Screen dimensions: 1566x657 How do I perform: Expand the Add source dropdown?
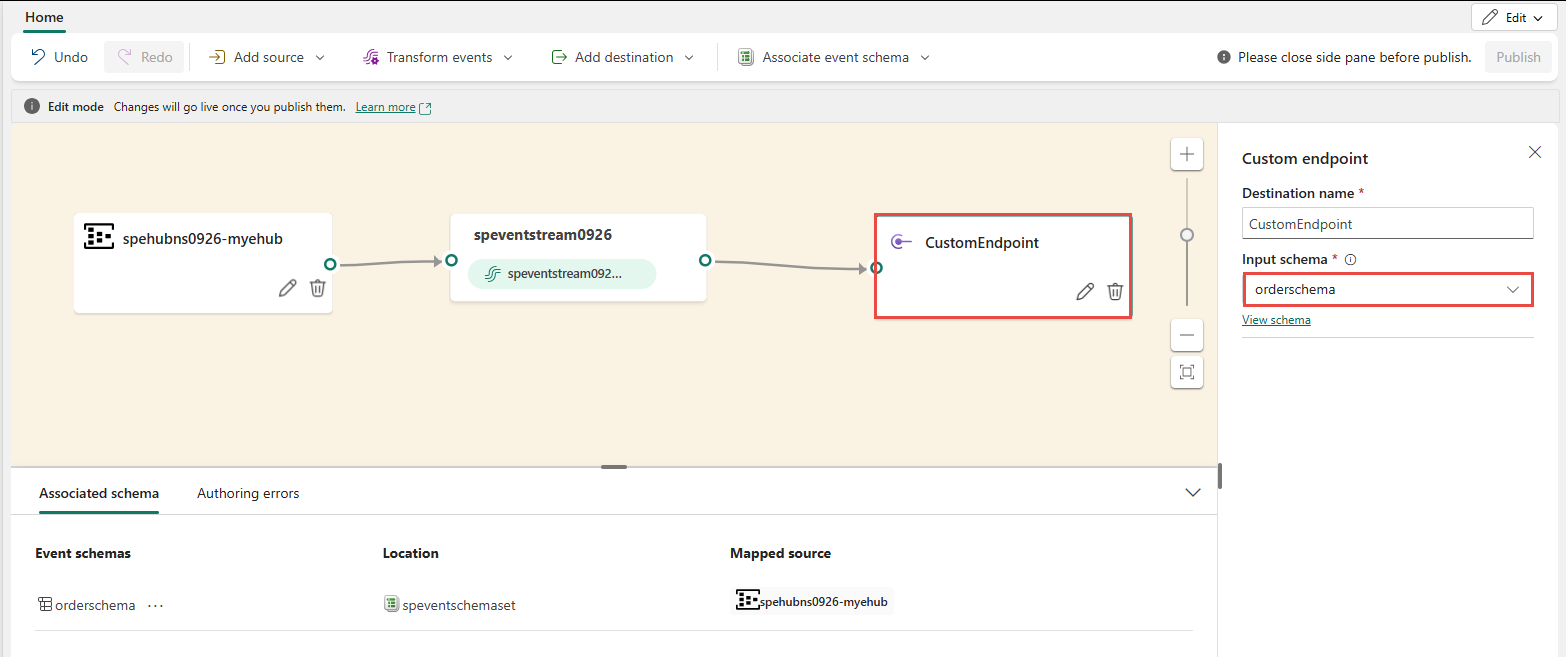[x=267, y=57]
